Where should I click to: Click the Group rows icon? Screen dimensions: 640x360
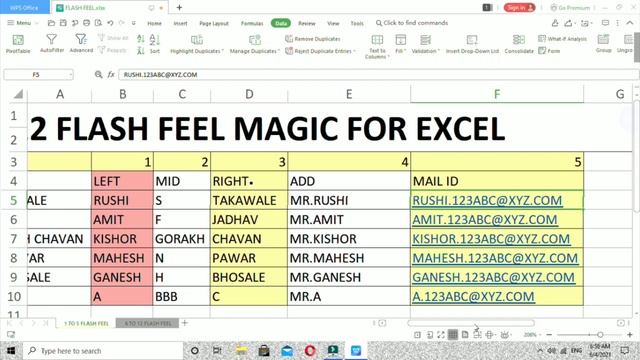click(603, 40)
